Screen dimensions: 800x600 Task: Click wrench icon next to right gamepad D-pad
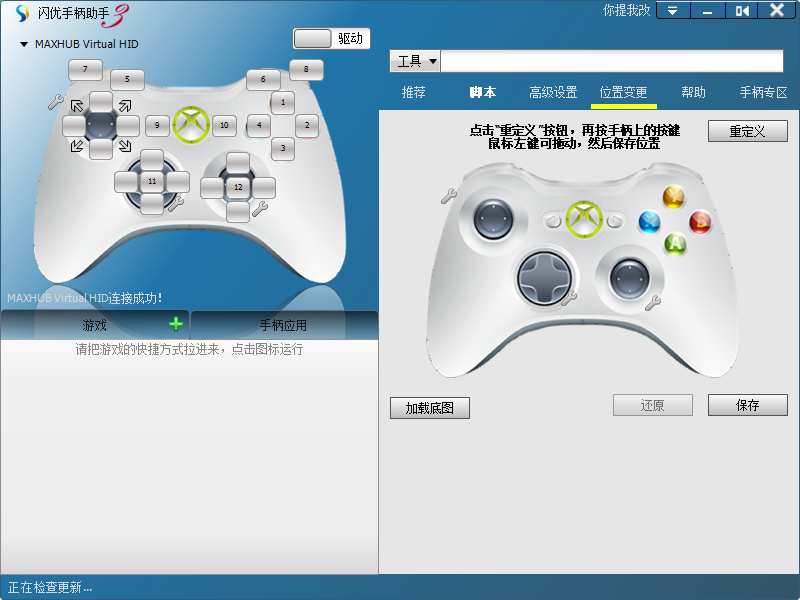tap(568, 298)
